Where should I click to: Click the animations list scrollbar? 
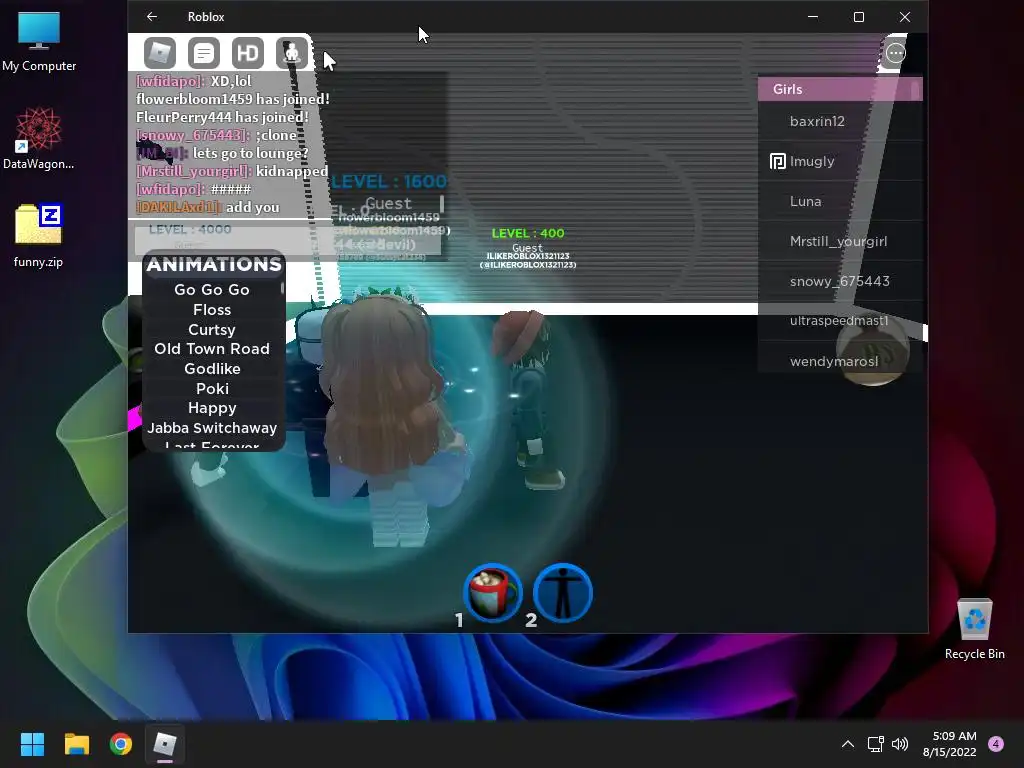pyautogui.click(x=283, y=288)
